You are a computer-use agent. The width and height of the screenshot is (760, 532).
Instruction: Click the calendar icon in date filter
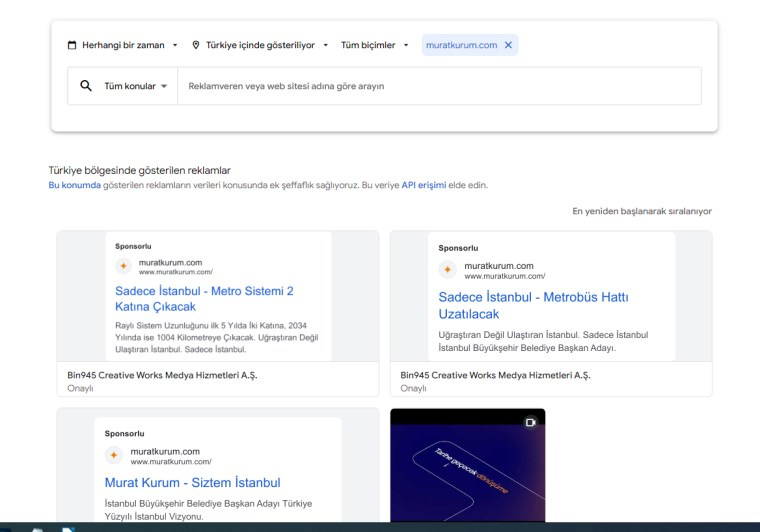(72, 45)
